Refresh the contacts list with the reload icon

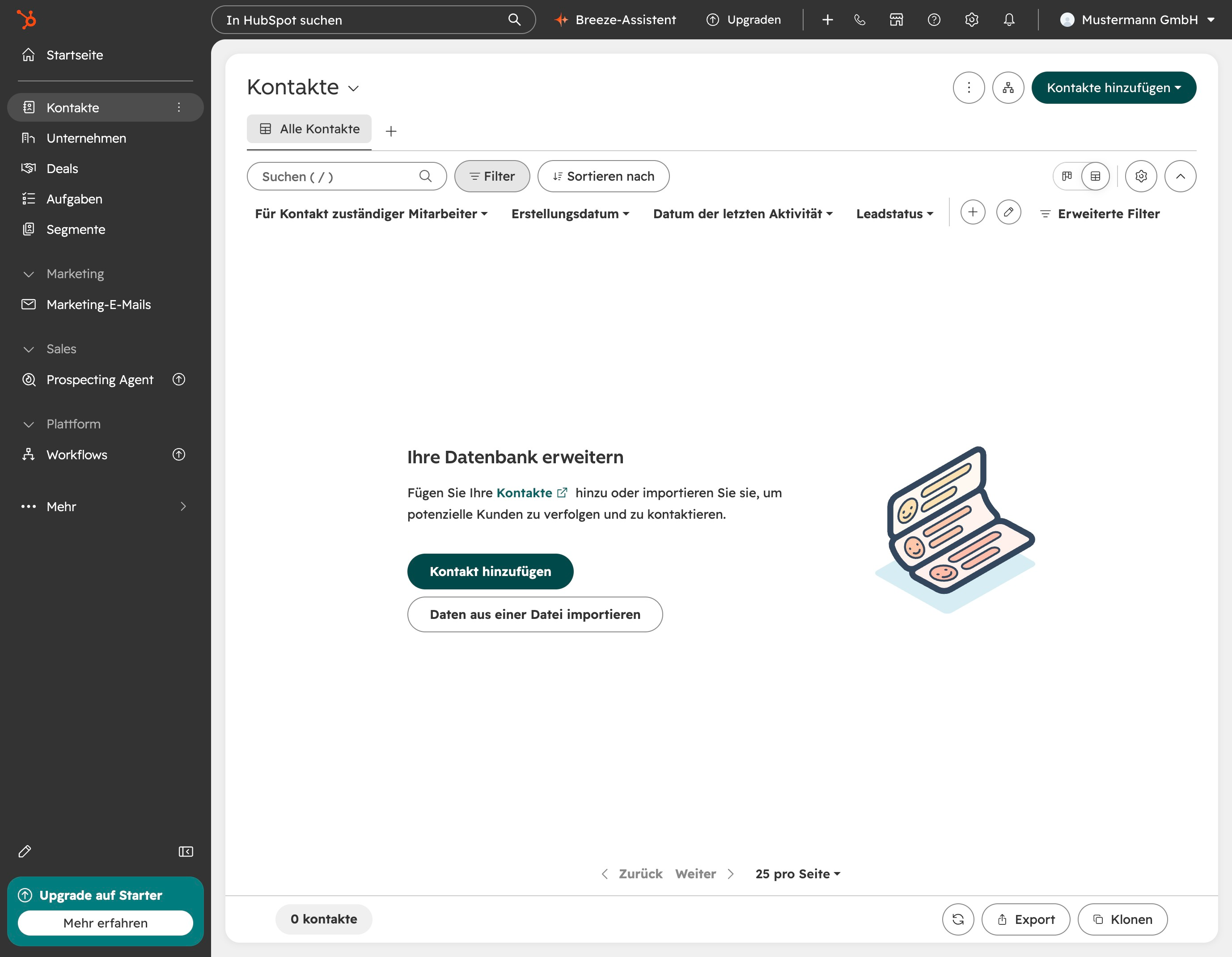(x=958, y=919)
